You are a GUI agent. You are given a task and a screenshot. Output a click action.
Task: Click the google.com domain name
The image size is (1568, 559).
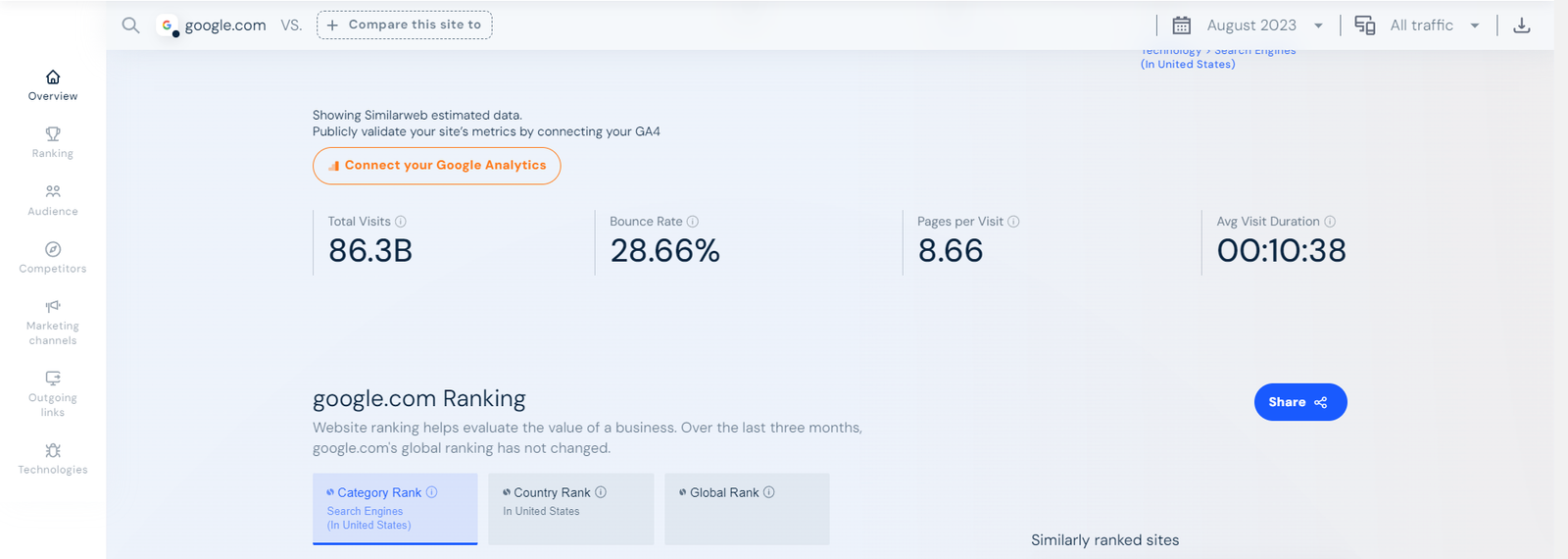coord(225,25)
